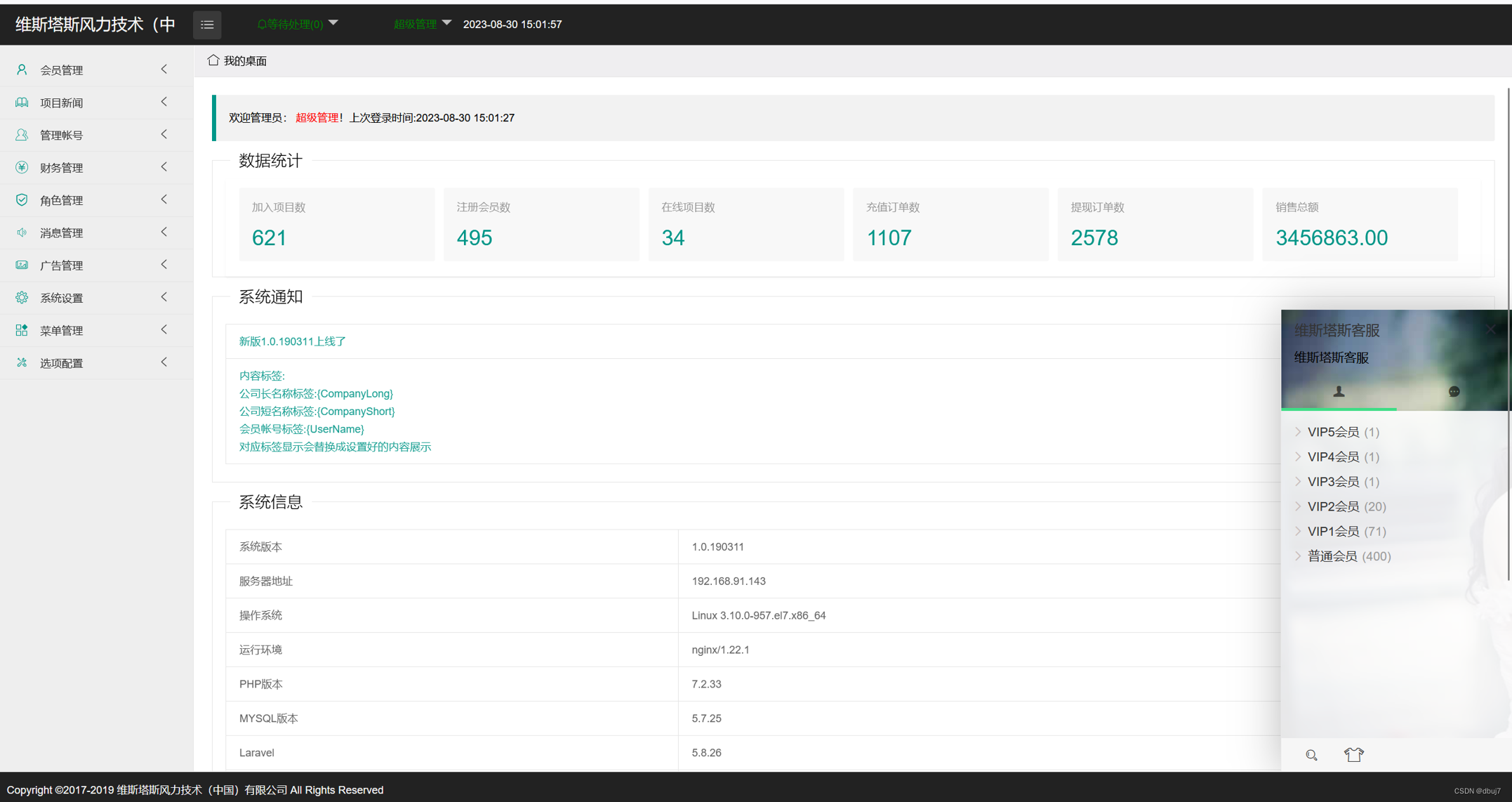
Task: Select the contacts person tab icon
Action: [x=1339, y=392]
